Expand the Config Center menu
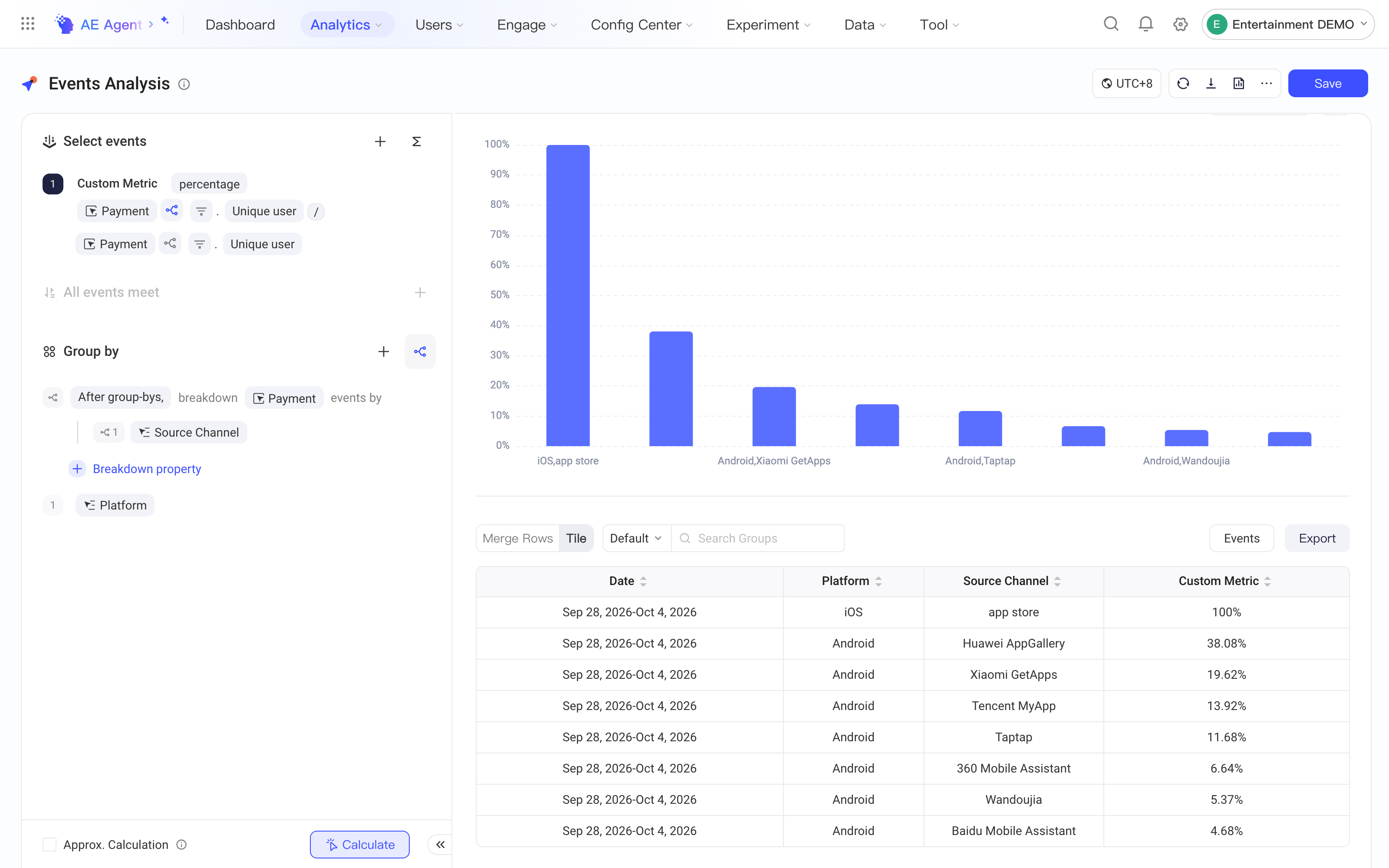 (642, 25)
